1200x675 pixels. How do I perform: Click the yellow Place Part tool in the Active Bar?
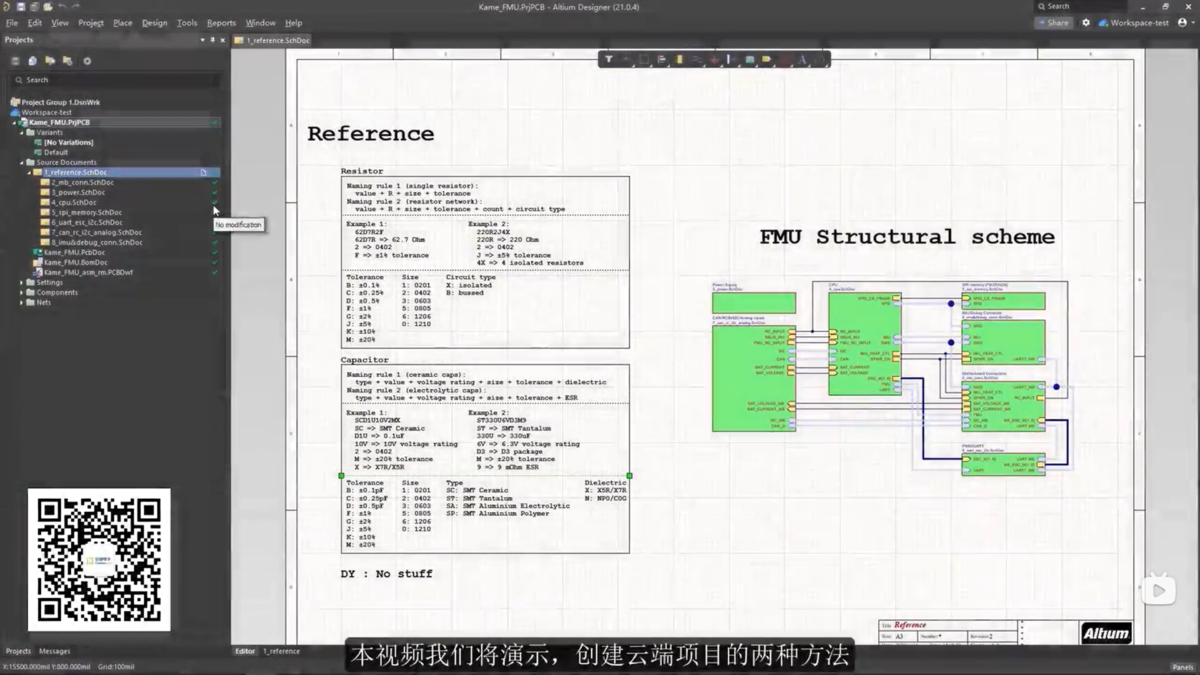679,60
